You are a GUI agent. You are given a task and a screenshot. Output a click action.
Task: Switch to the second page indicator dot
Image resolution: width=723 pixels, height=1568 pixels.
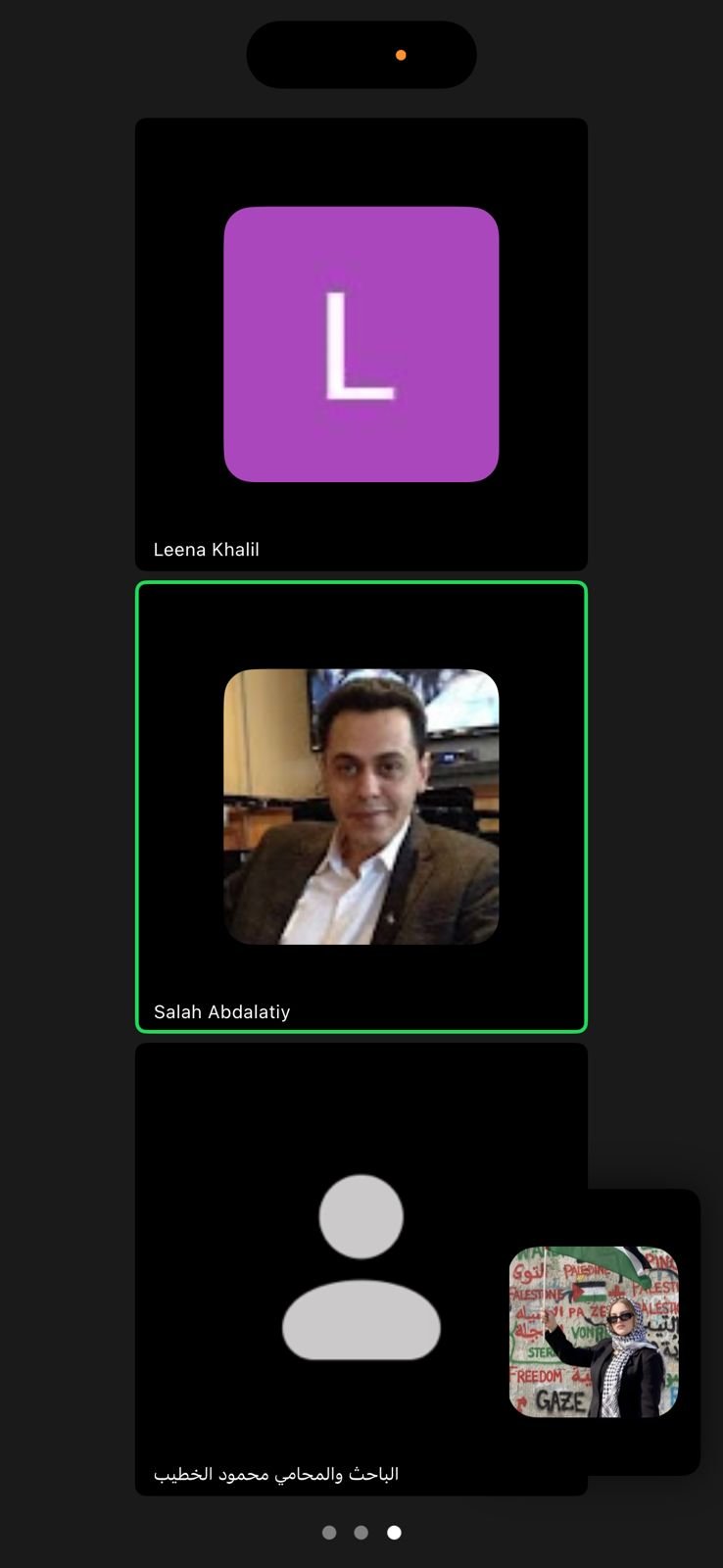pos(361,1533)
